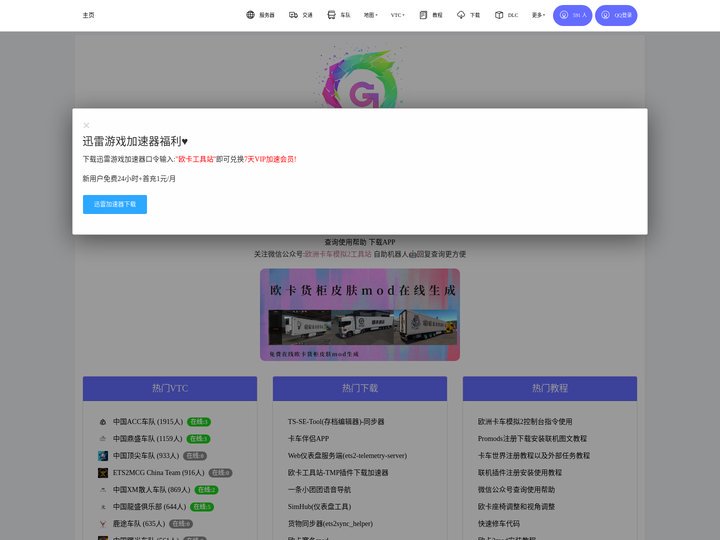This screenshot has height=540, width=720.
Task: Open 欧洲卡车模拟2控制台指令使用 tutorial
Action: tap(525, 422)
